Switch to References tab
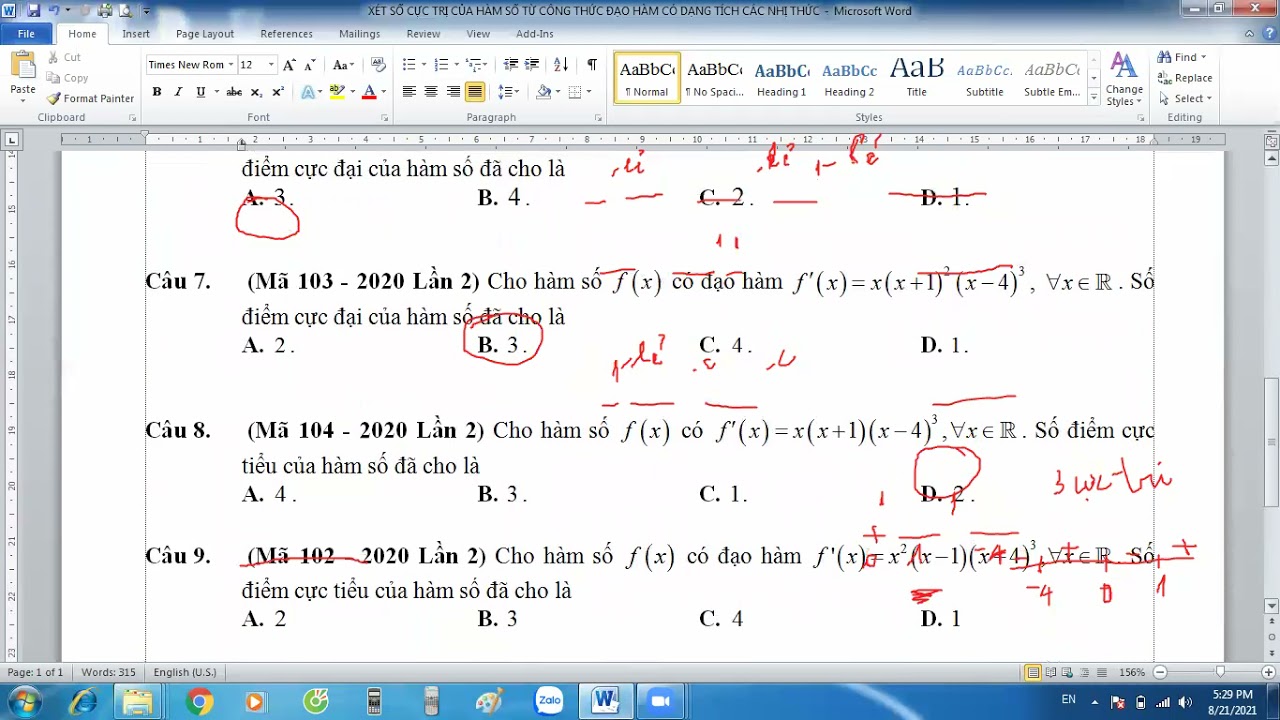Image resolution: width=1280 pixels, height=720 pixels. pyautogui.click(x=286, y=33)
